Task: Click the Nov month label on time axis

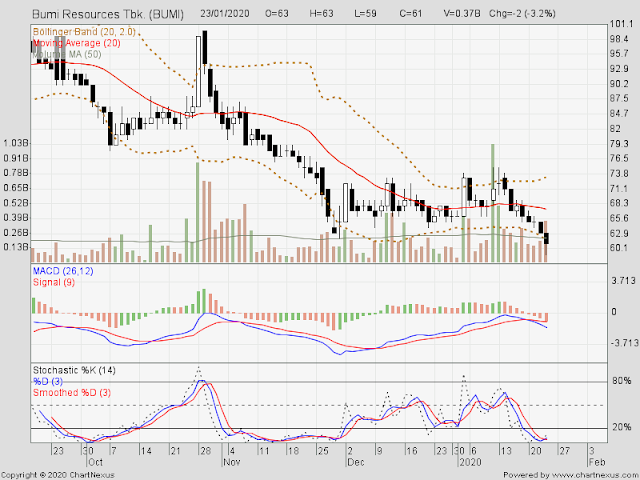Action: (x=232, y=462)
